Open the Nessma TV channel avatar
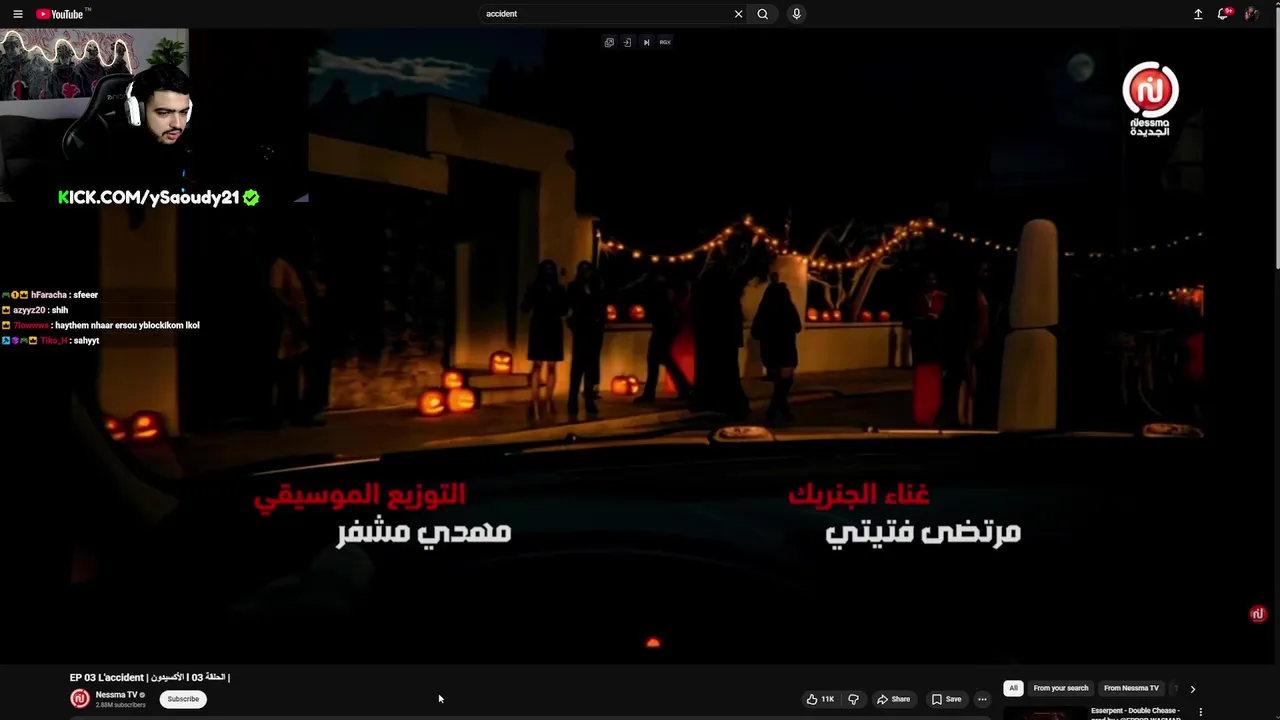Screen dimensions: 1280x720 point(80,698)
